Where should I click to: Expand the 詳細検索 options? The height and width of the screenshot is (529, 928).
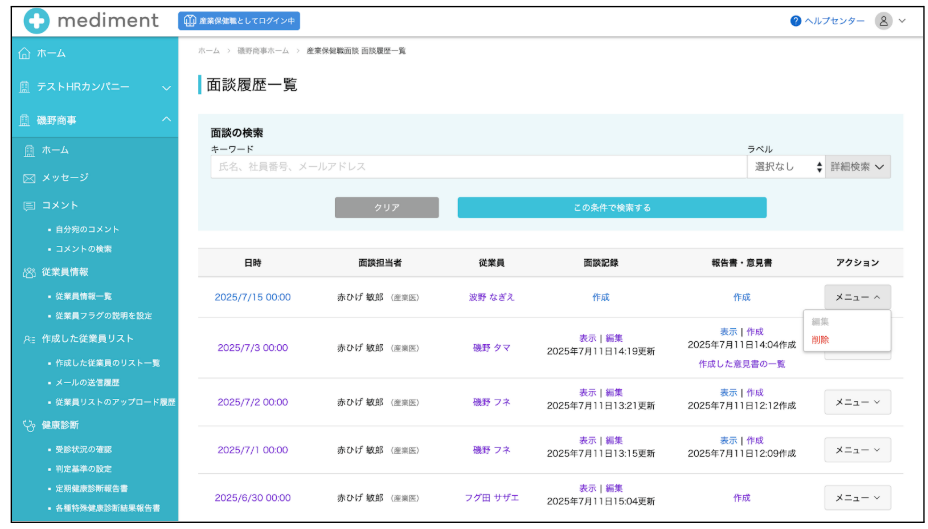click(x=858, y=167)
